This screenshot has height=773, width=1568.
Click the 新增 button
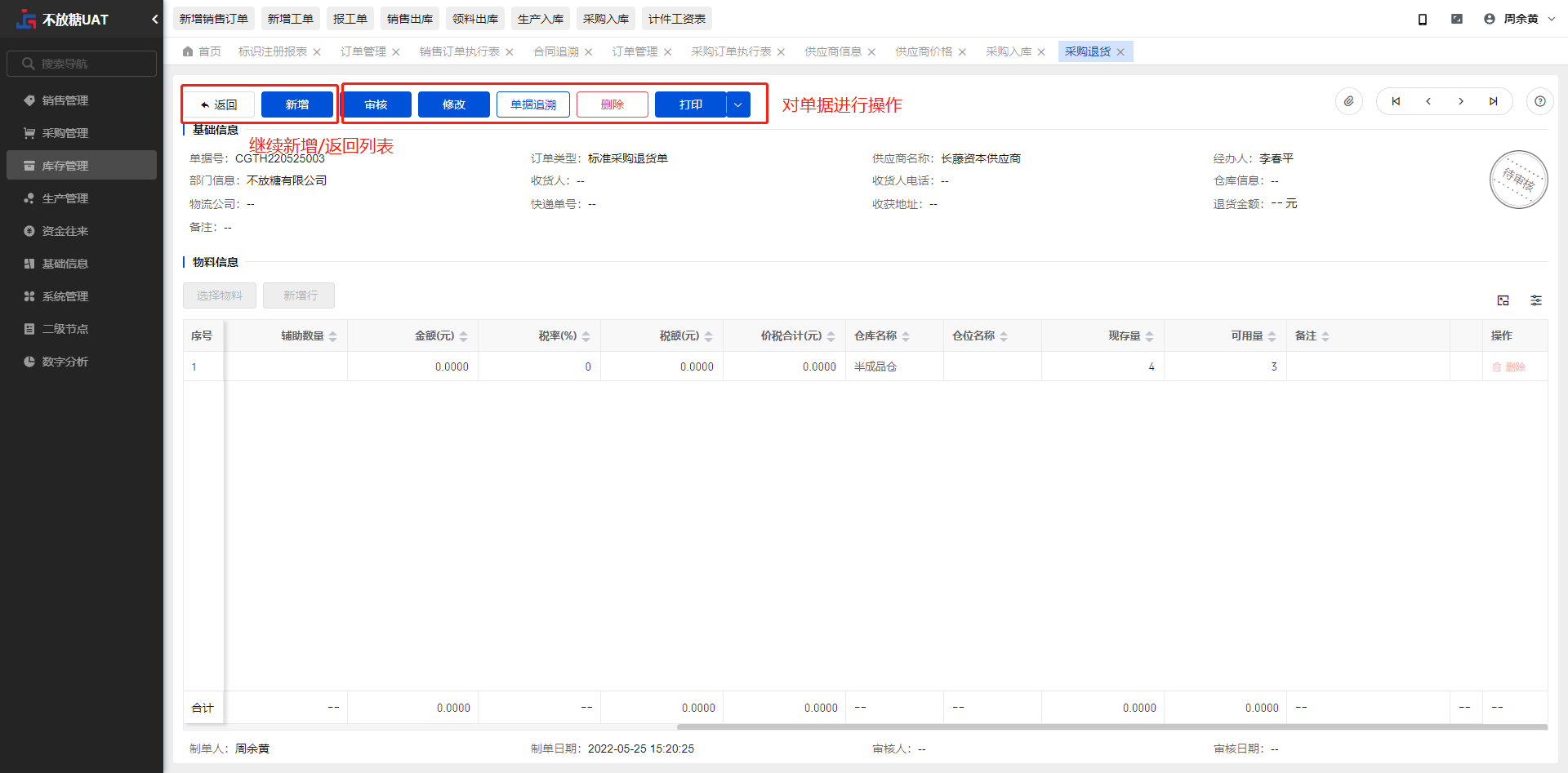297,104
